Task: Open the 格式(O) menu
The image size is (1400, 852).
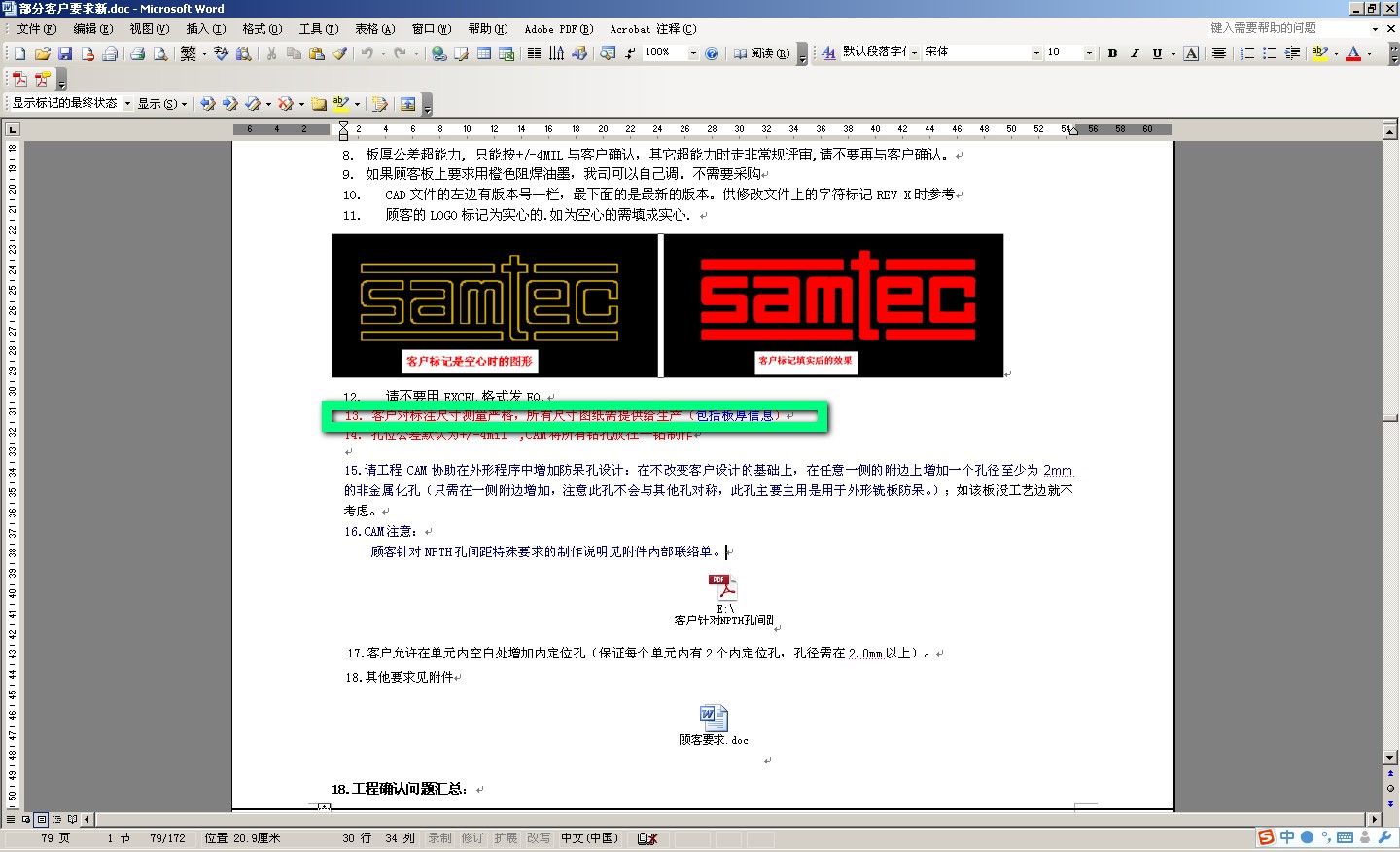Action: click(x=262, y=29)
